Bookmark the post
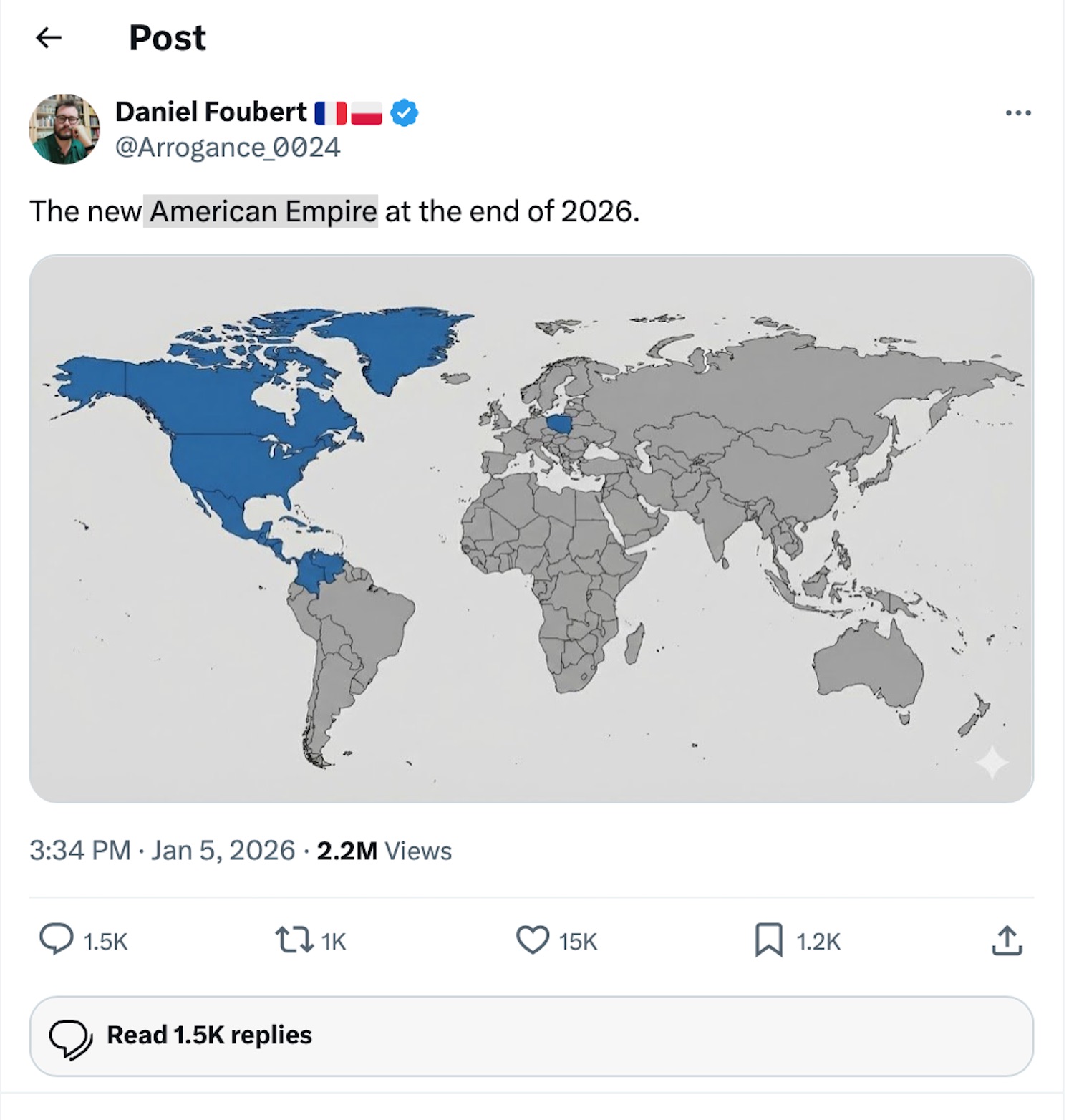The width and height of the screenshot is (1074, 1120). [x=768, y=940]
